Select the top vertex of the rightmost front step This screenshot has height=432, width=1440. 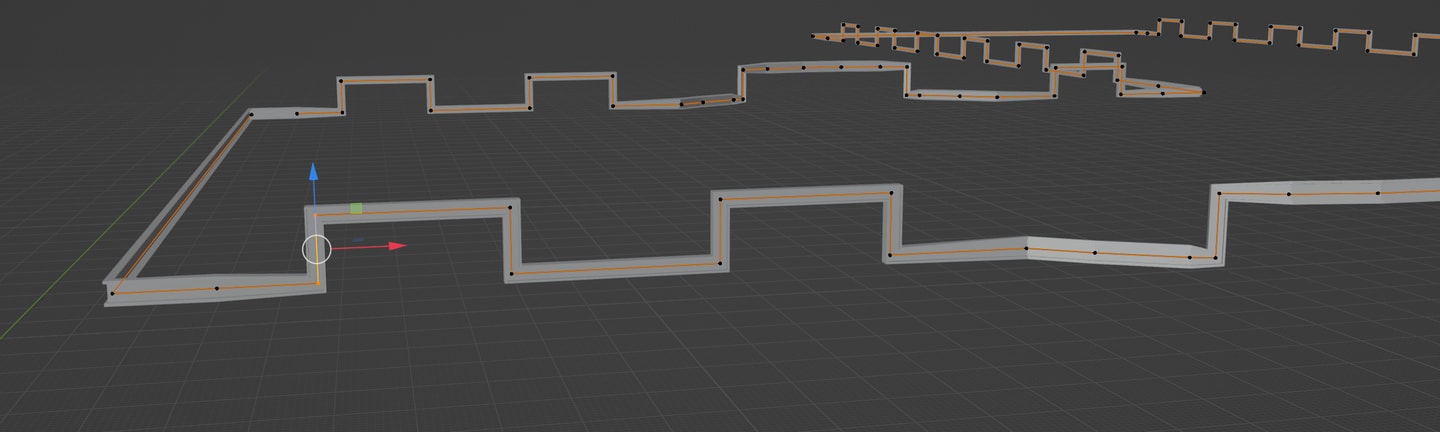1220,195
